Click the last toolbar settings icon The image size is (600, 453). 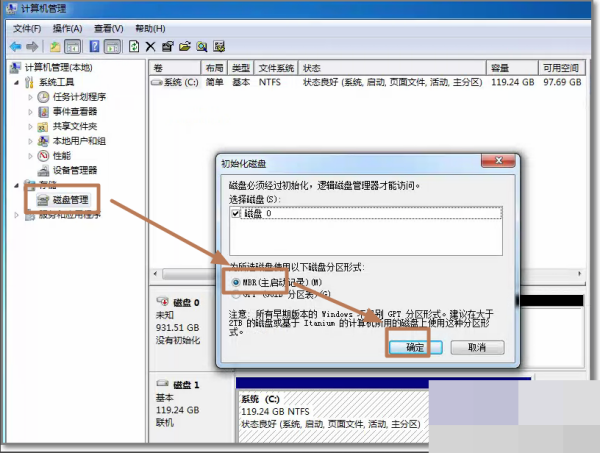[219, 47]
